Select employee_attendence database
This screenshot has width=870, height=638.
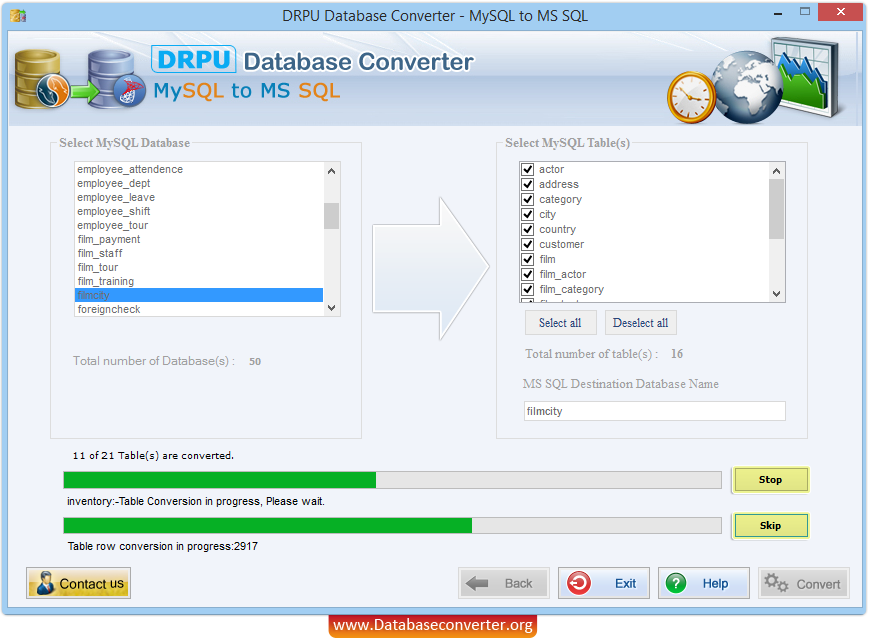click(199, 169)
